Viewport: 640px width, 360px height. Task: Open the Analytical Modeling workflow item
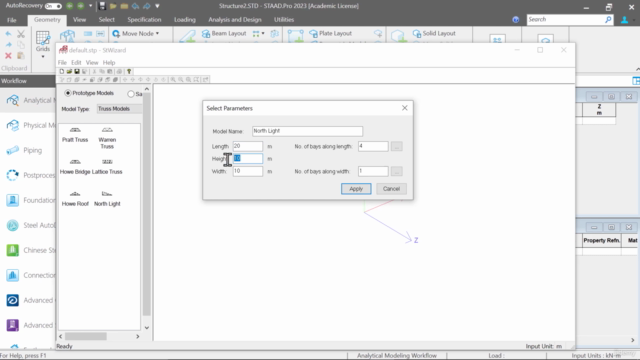[x=28, y=100]
